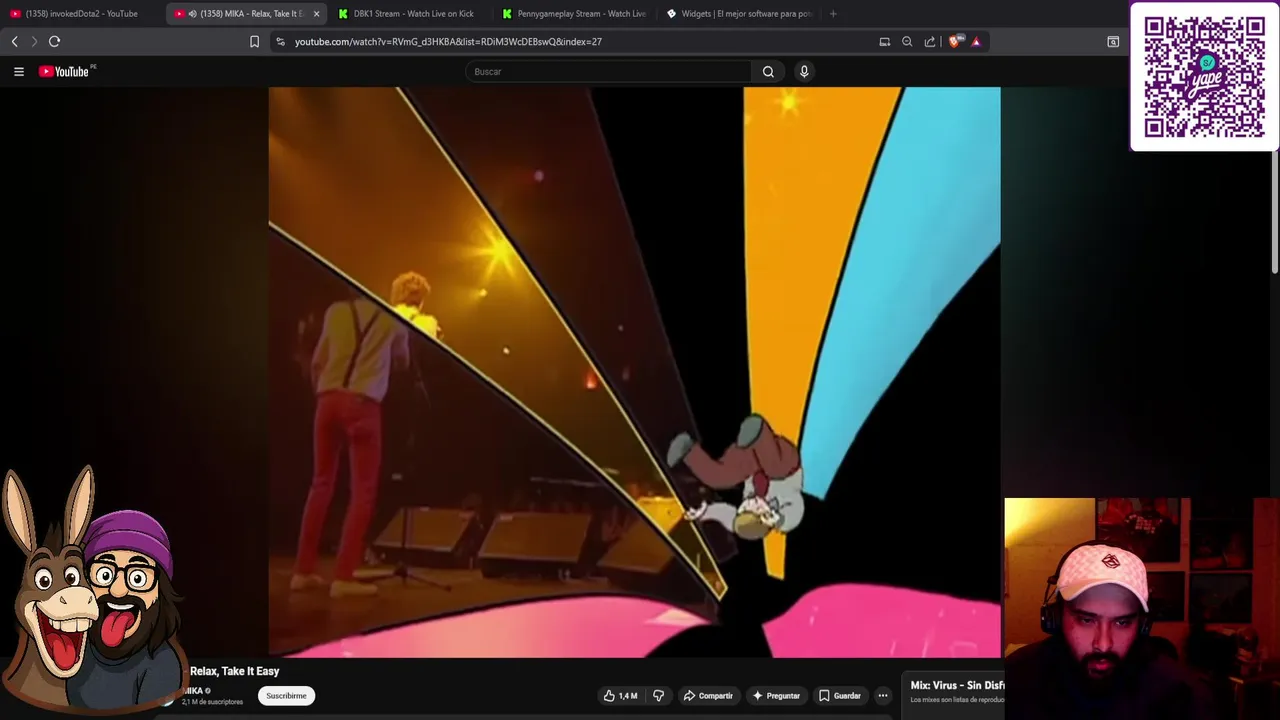Open the Brave Shields lion icon
This screenshot has width=1280, height=720.
click(954, 42)
